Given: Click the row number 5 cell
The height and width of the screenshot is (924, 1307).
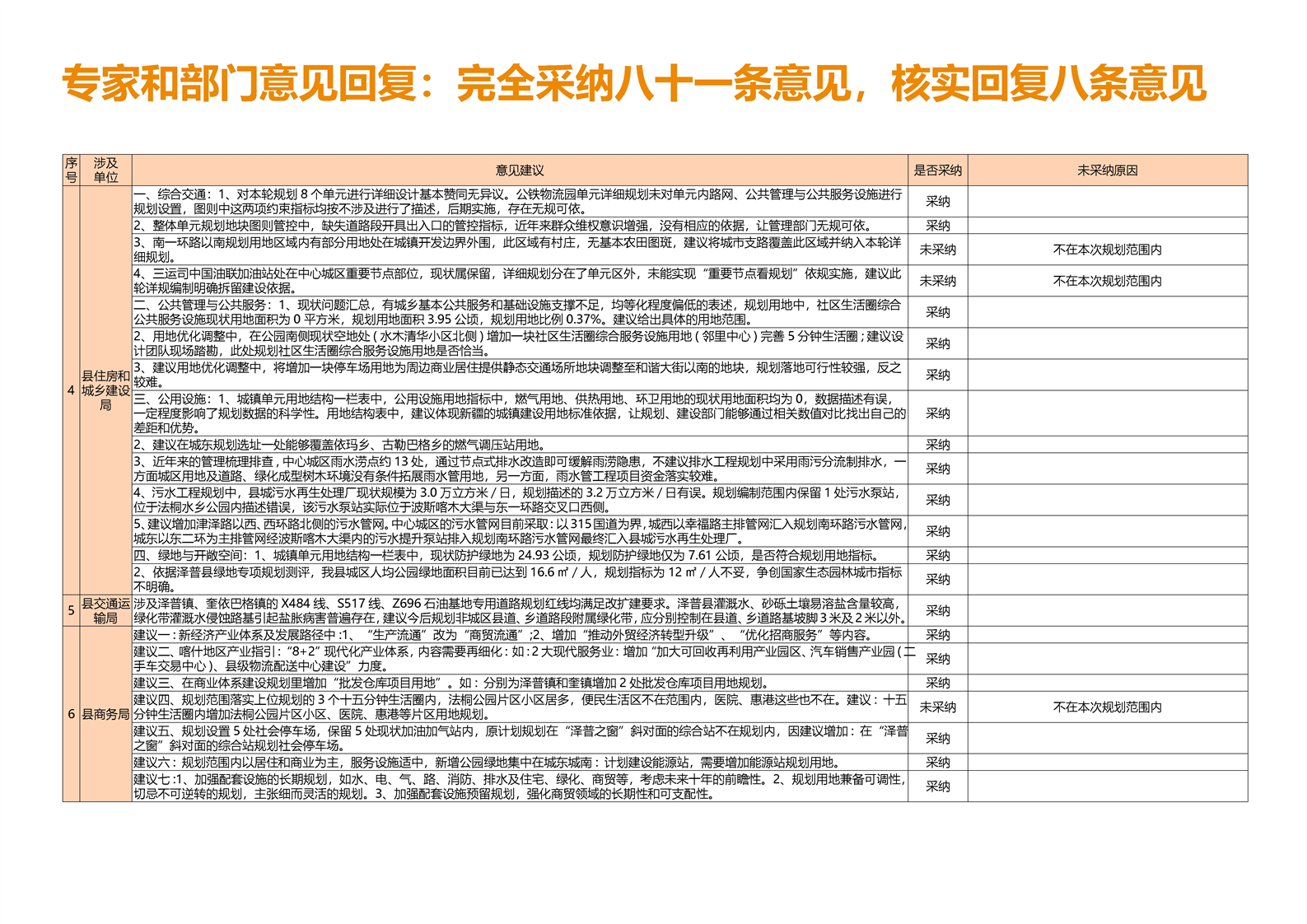Looking at the screenshot, I should coord(71,610).
